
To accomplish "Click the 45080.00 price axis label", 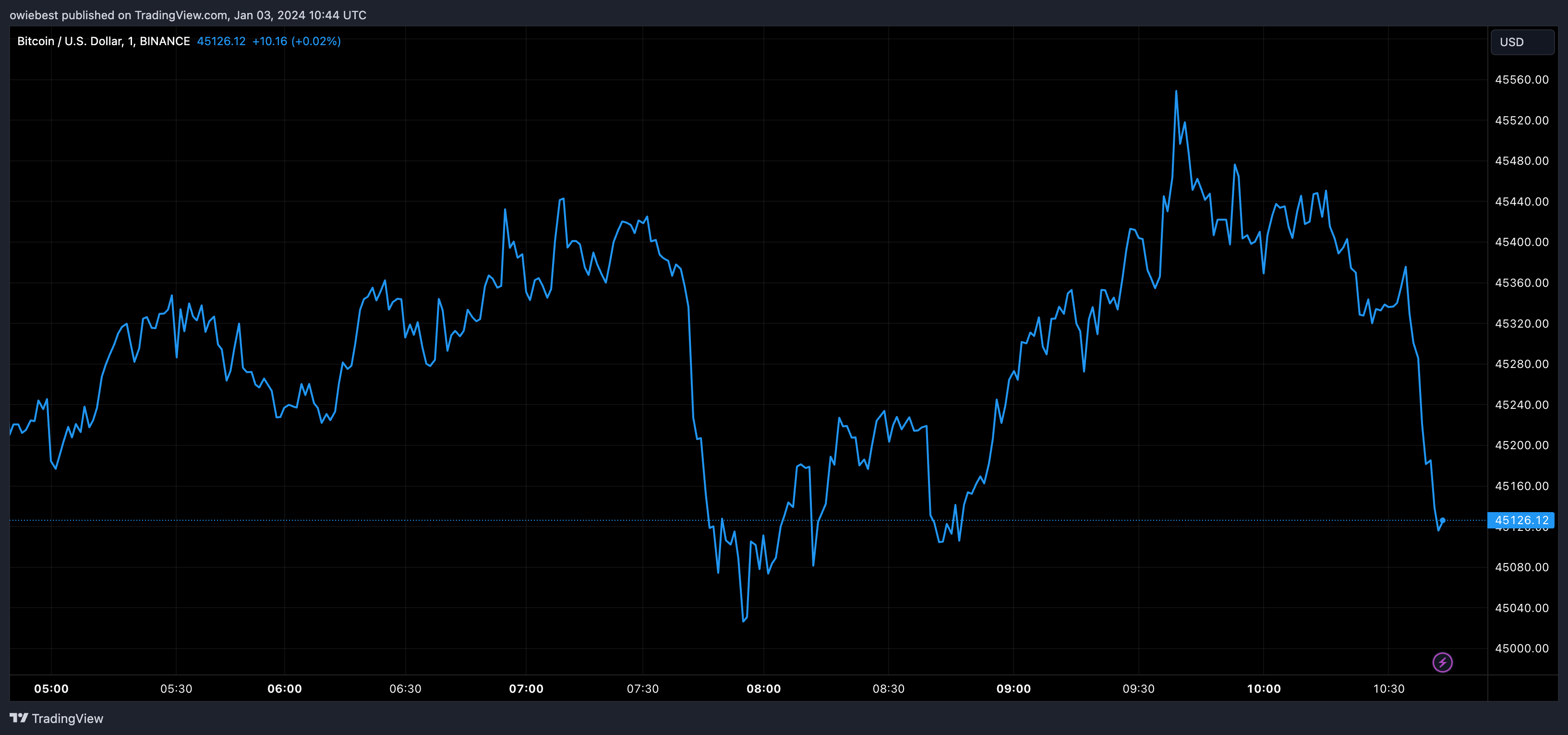I will (x=1522, y=567).
